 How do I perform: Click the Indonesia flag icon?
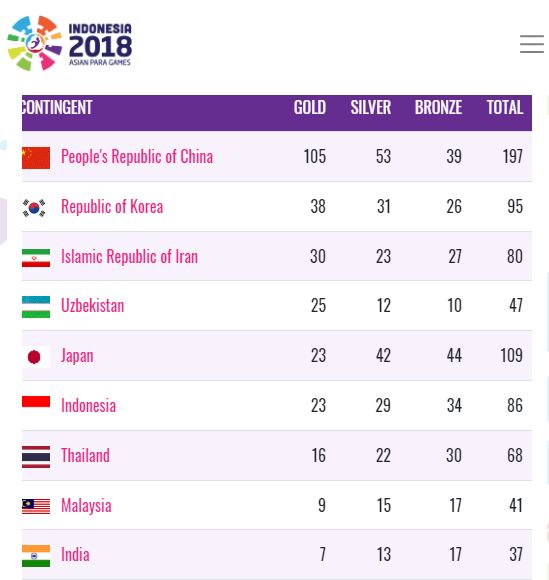[36, 402]
